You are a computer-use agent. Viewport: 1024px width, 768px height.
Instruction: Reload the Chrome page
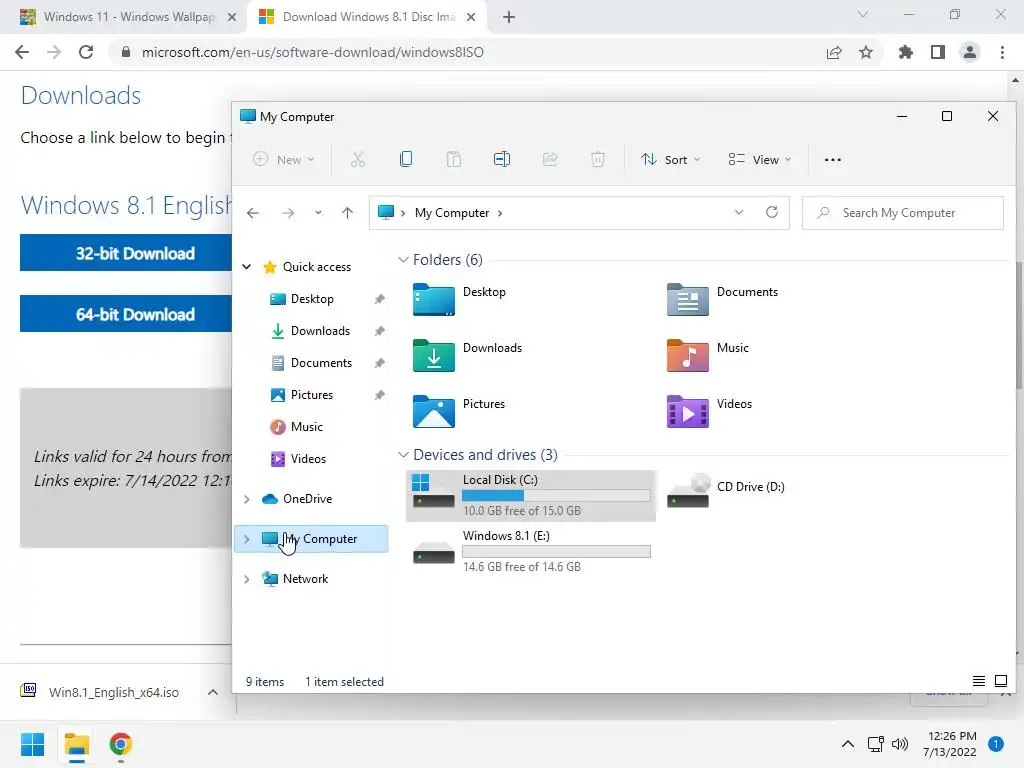click(x=86, y=52)
